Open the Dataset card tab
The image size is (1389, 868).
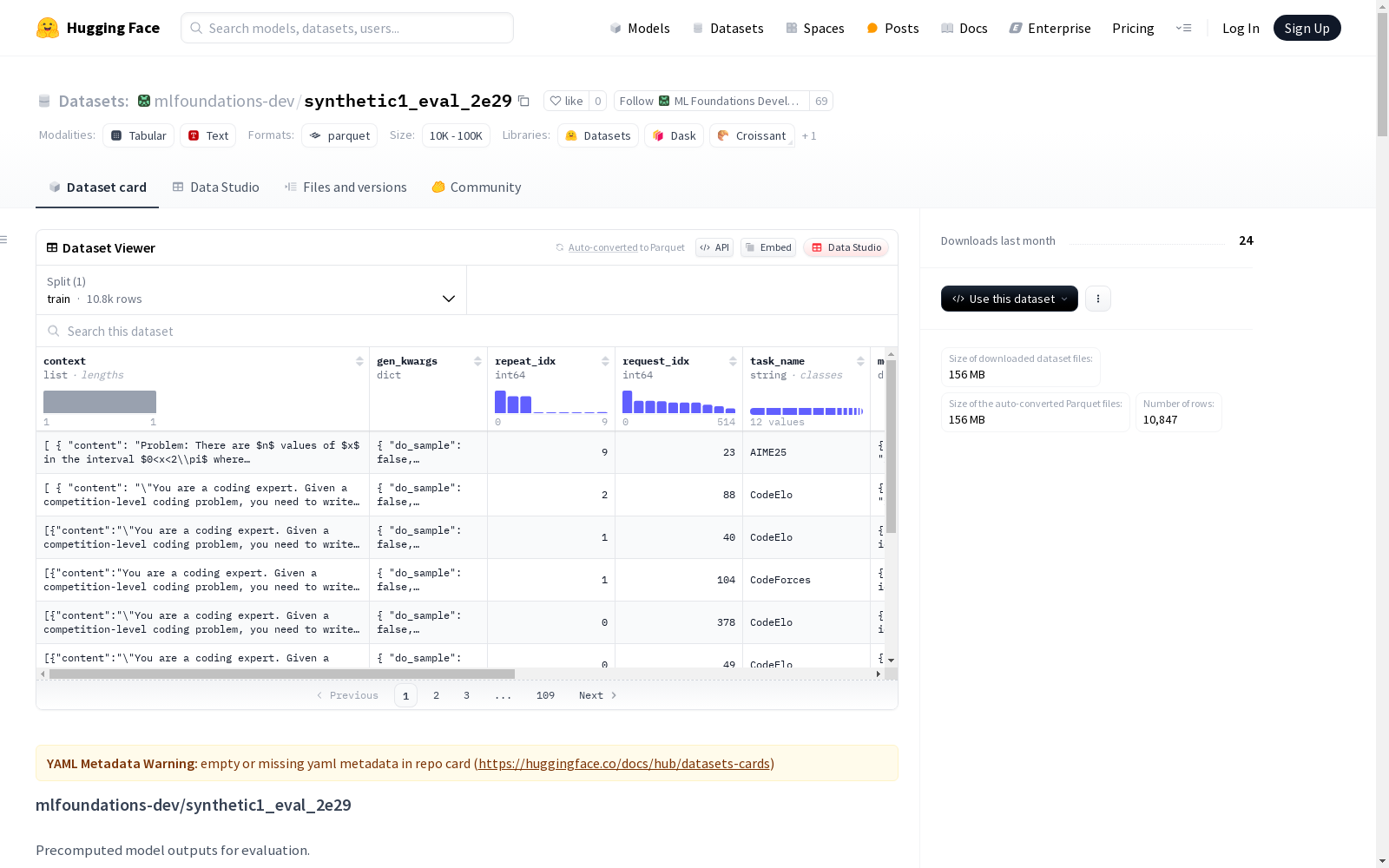(x=97, y=187)
